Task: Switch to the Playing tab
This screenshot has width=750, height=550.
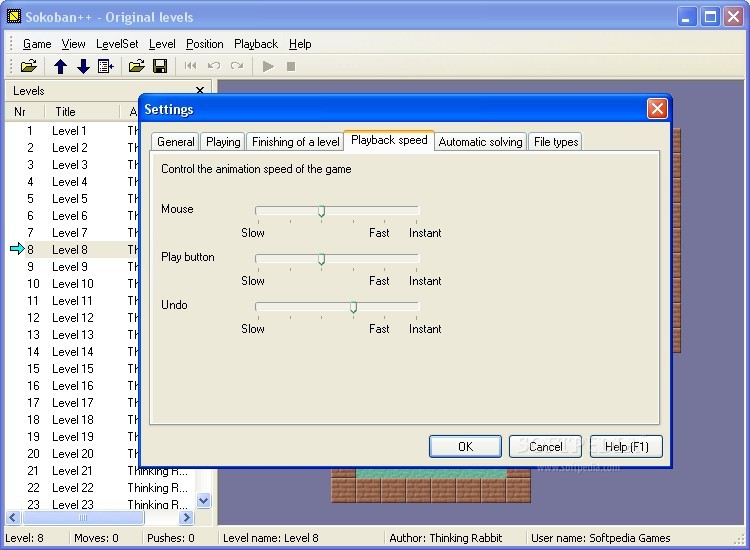Action: (223, 142)
